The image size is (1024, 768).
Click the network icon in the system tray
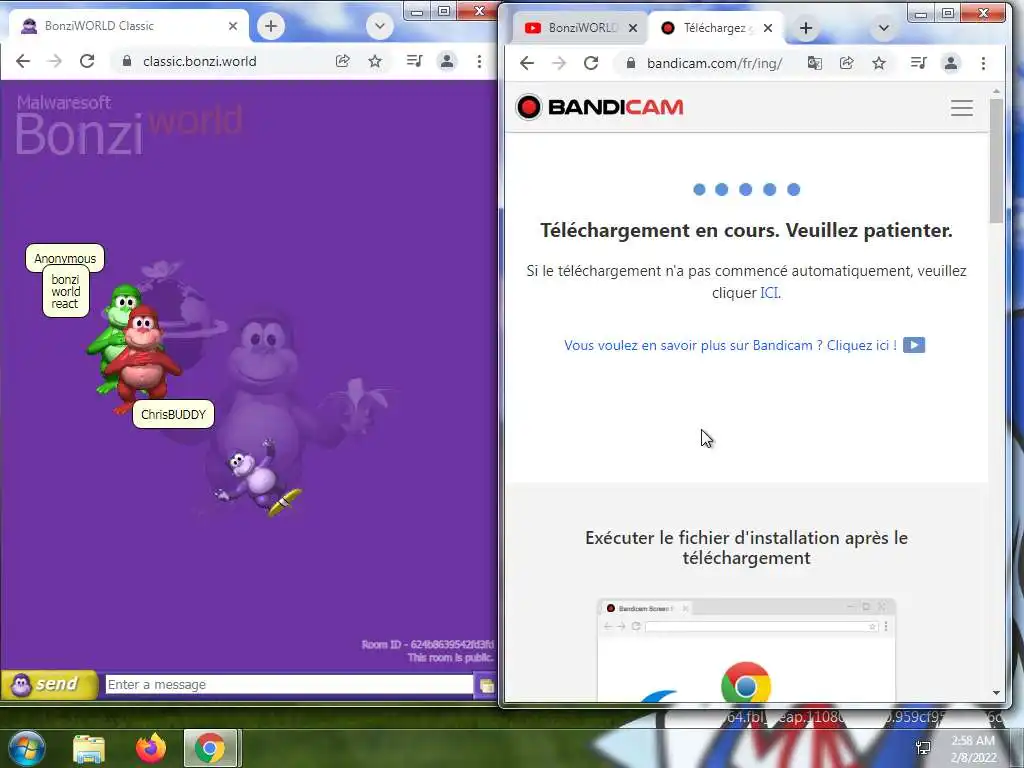(923, 748)
